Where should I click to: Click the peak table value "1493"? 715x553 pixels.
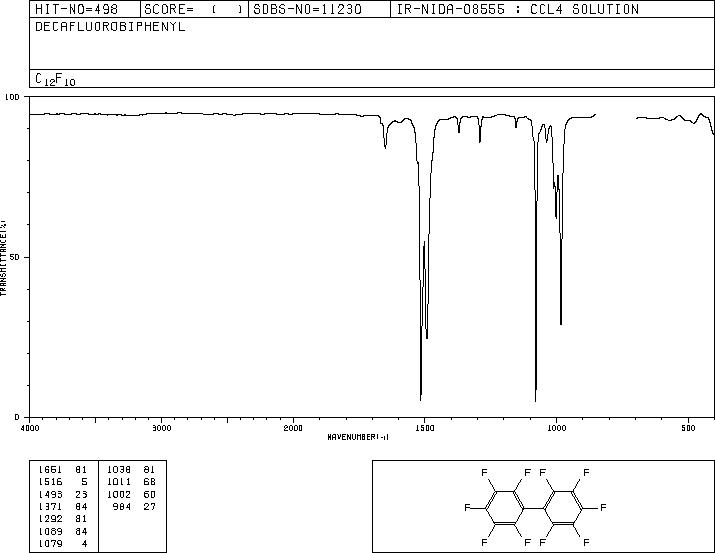click(50, 494)
